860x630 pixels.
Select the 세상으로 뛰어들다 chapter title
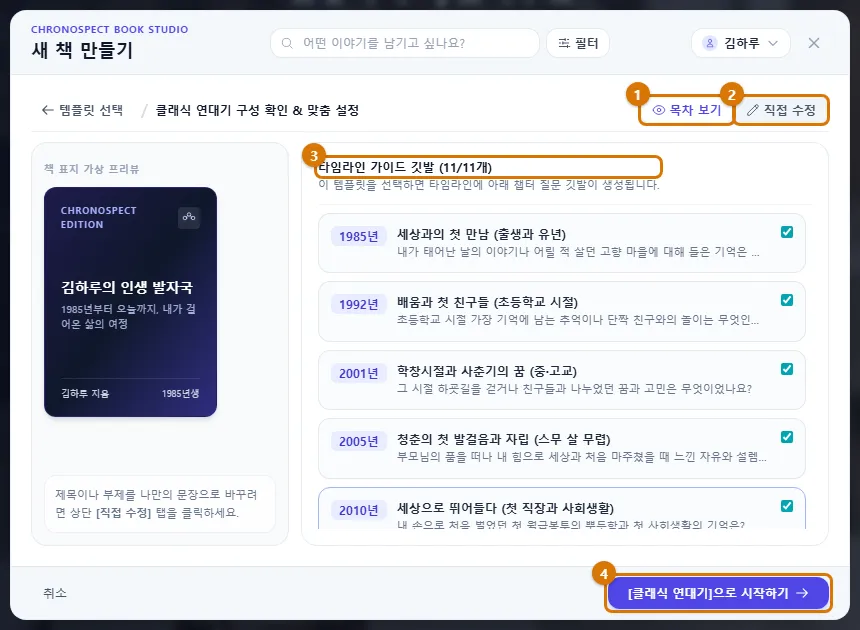[x=505, y=509]
